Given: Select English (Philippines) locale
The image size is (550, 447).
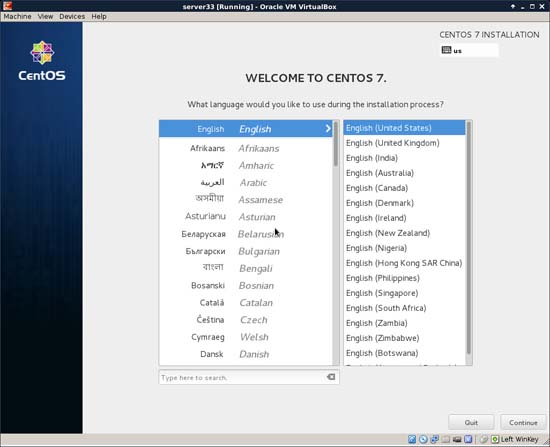Looking at the screenshot, I should (404, 278).
